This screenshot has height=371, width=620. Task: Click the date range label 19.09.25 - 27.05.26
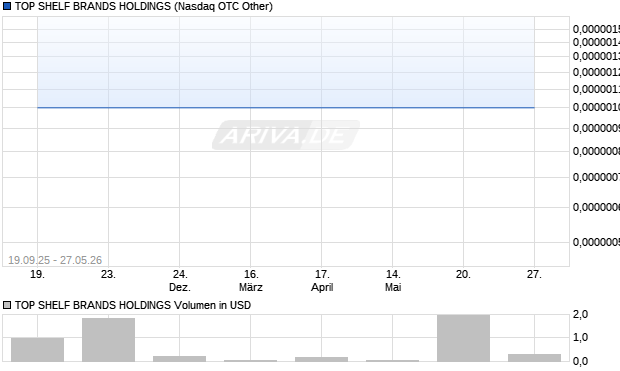tap(55, 260)
